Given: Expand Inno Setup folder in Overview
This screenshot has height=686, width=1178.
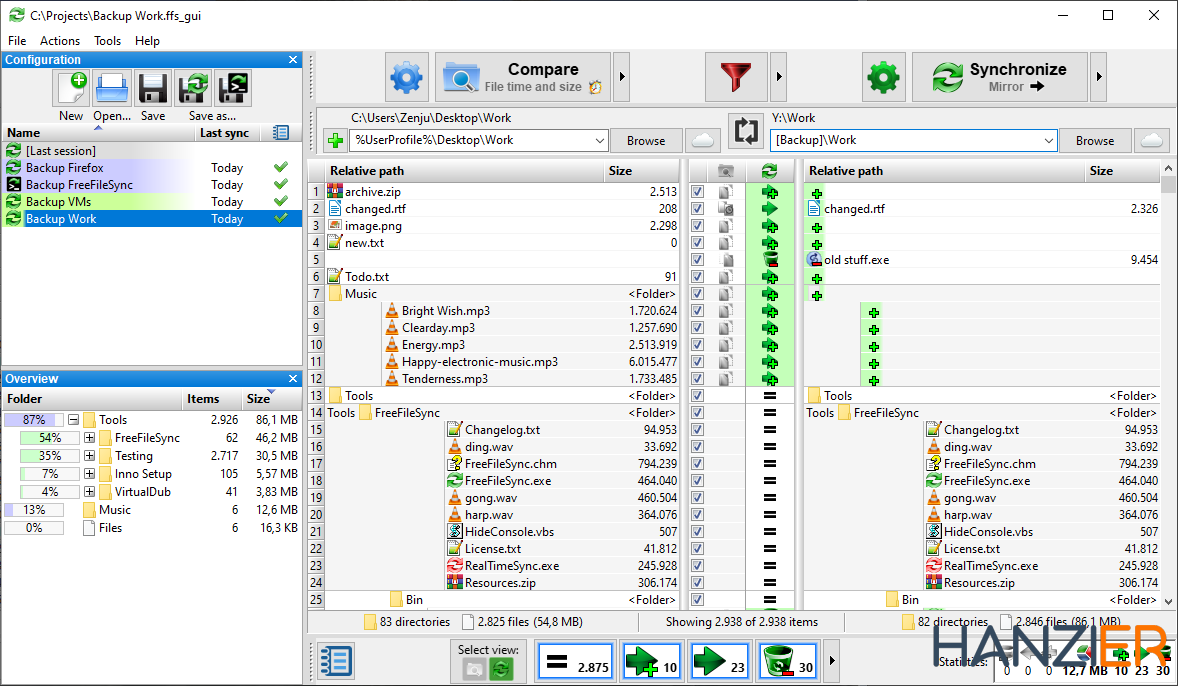Looking at the screenshot, I should click(89, 474).
